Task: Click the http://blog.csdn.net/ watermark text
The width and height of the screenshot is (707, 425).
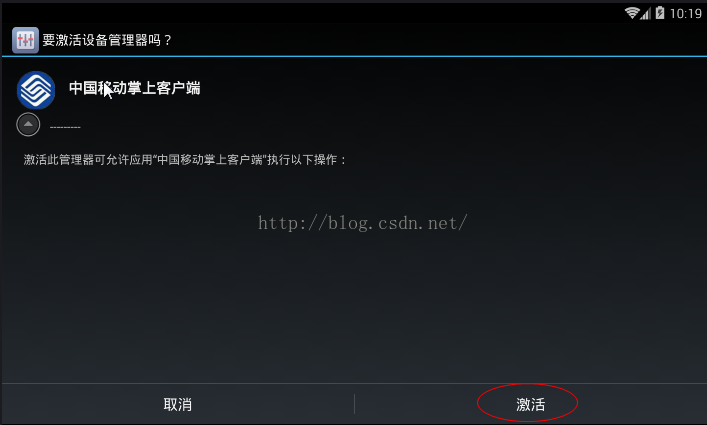Action: pyautogui.click(x=363, y=223)
